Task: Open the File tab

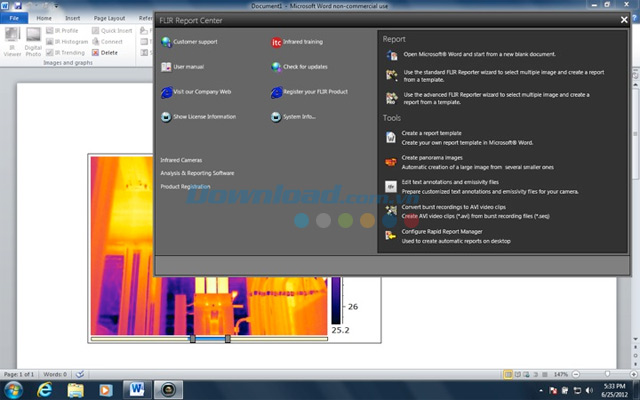Action: (15, 18)
